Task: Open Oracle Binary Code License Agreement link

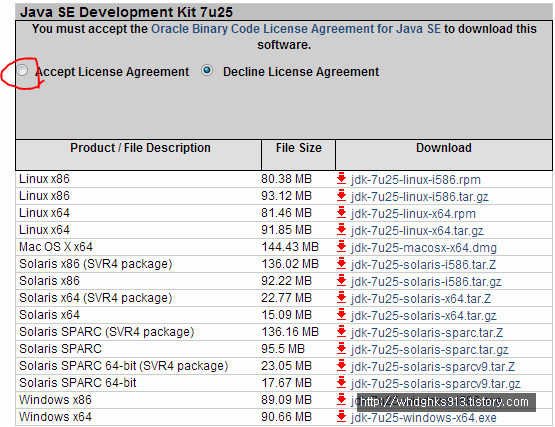Action: point(296,29)
